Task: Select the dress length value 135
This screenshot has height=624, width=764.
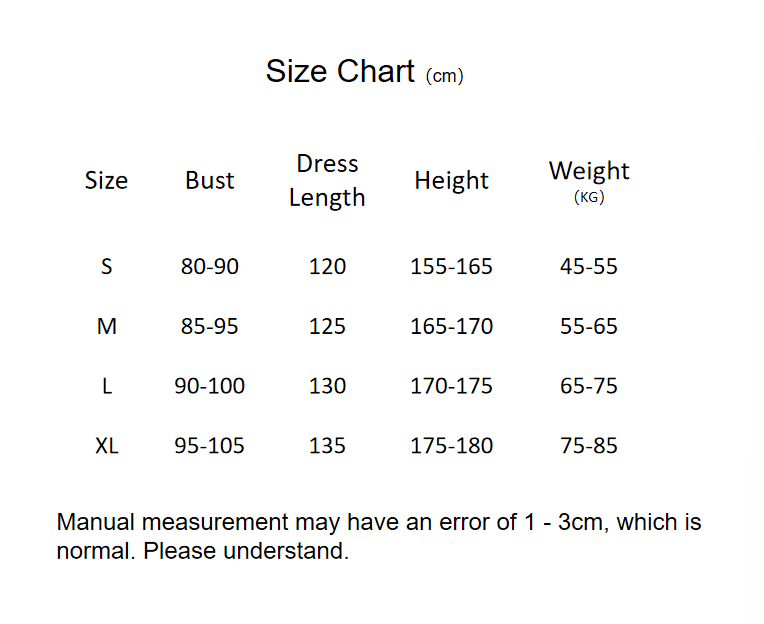Action: click(x=327, y=446)
